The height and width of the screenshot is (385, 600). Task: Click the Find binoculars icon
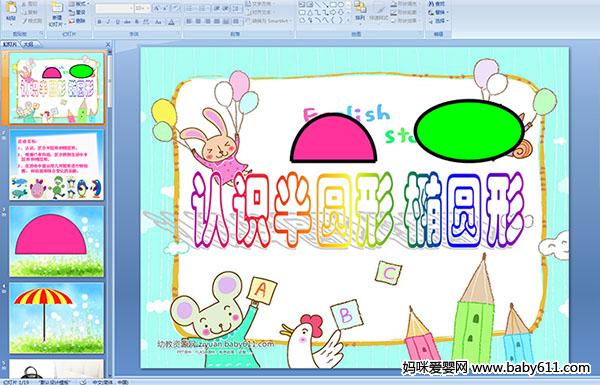click(431, 4)
